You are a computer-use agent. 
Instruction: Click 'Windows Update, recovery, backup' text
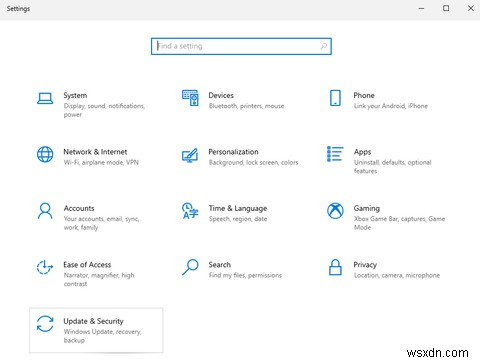102,336
